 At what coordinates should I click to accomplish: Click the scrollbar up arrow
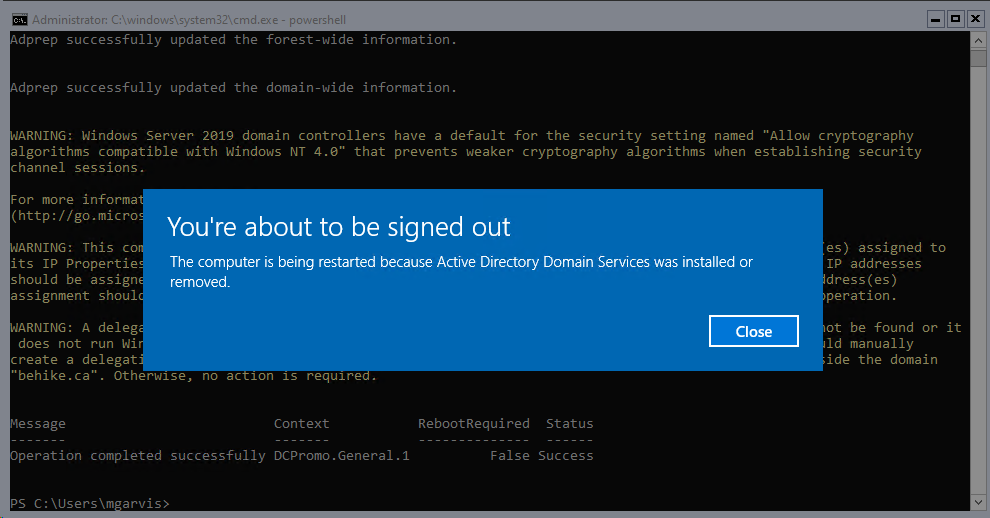(x=979, y=39)
